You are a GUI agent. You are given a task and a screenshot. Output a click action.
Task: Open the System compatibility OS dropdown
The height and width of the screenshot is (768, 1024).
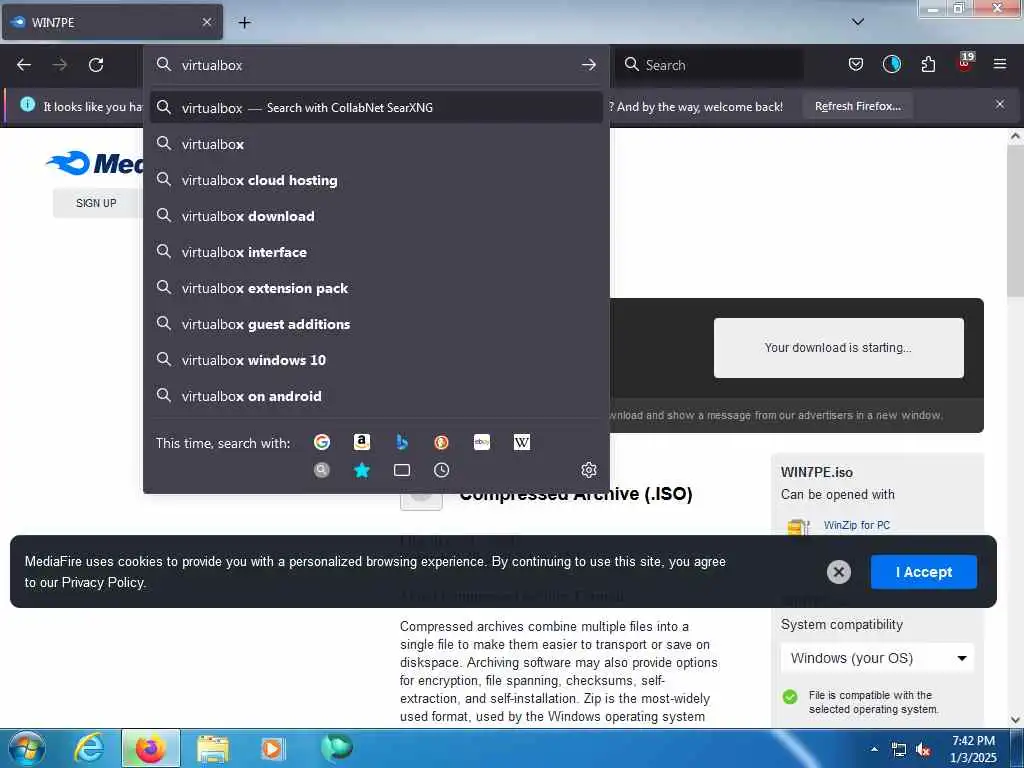877,658
